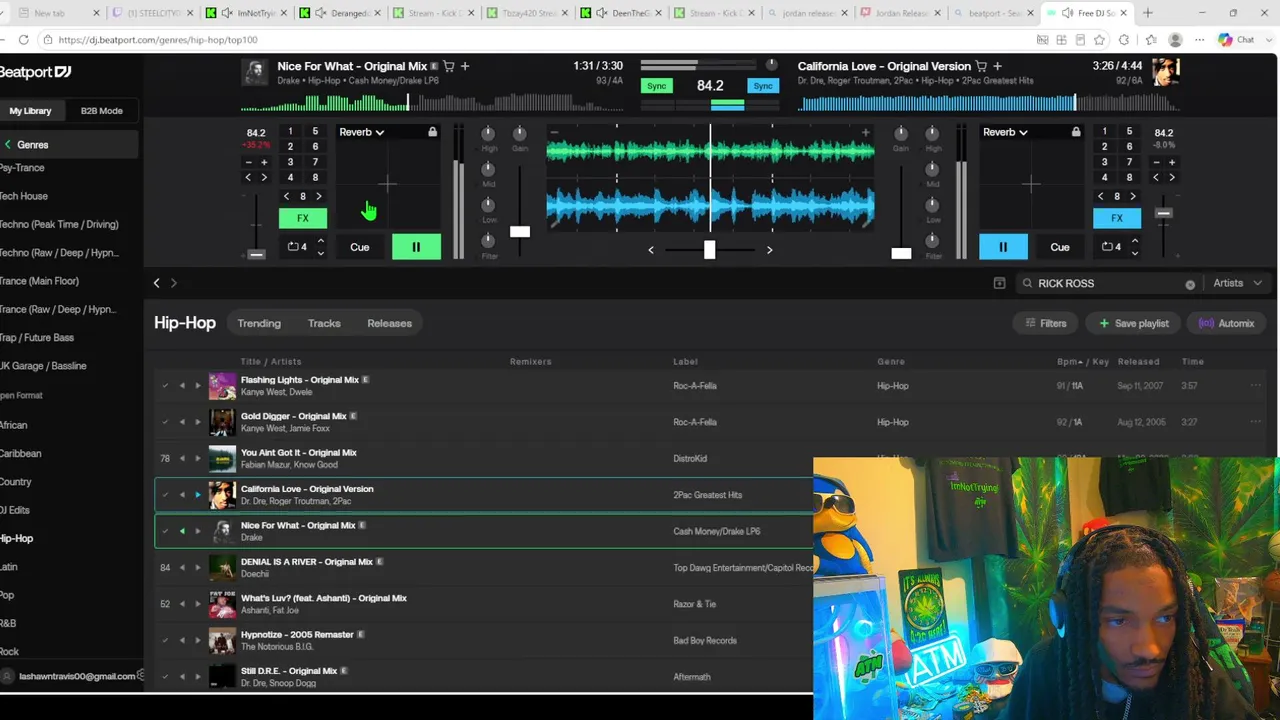The image size is (1280, 720).
Task: Collapse the Genres list back arrow
Action: point(7,145)
